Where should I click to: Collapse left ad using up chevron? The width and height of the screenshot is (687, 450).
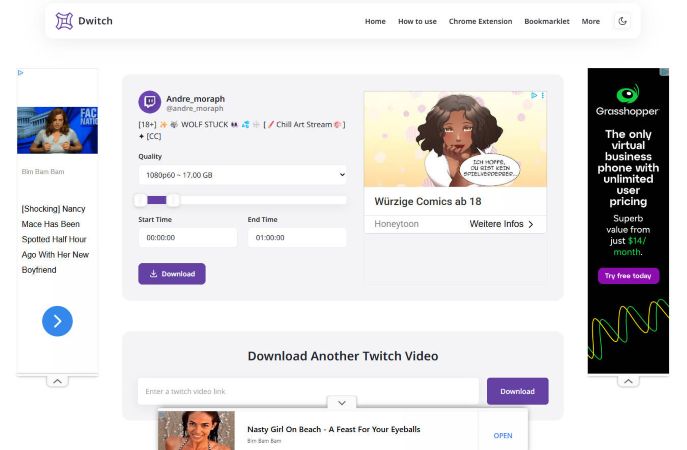pos(57,381)
